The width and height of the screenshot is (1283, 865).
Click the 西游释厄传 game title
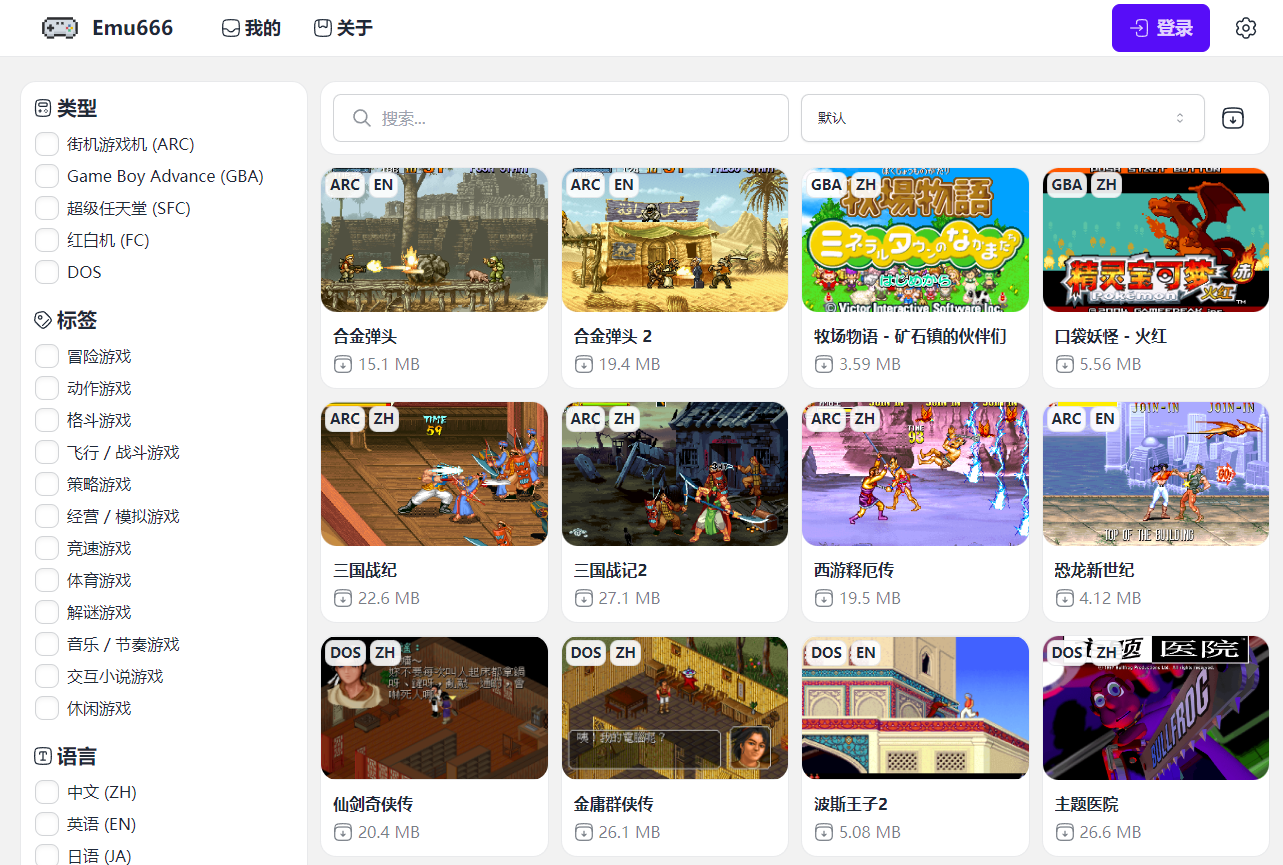click(x=854, y=570)
